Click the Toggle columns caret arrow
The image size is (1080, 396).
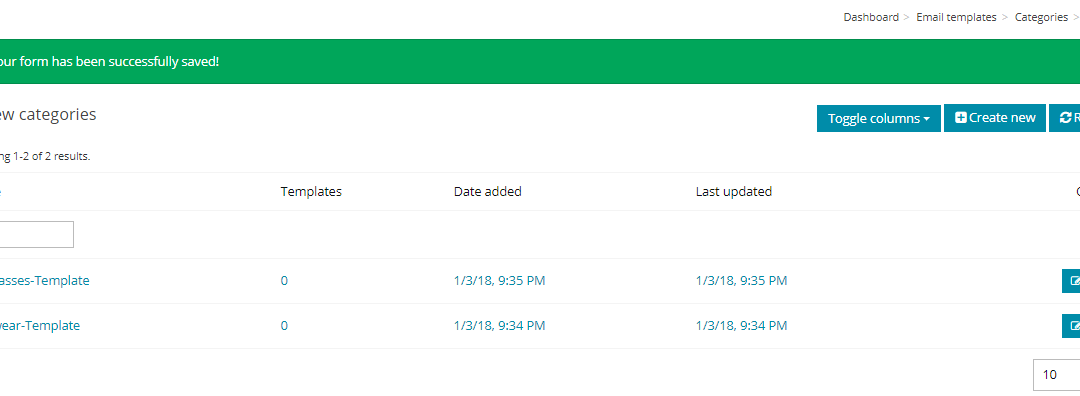point(927,119)
